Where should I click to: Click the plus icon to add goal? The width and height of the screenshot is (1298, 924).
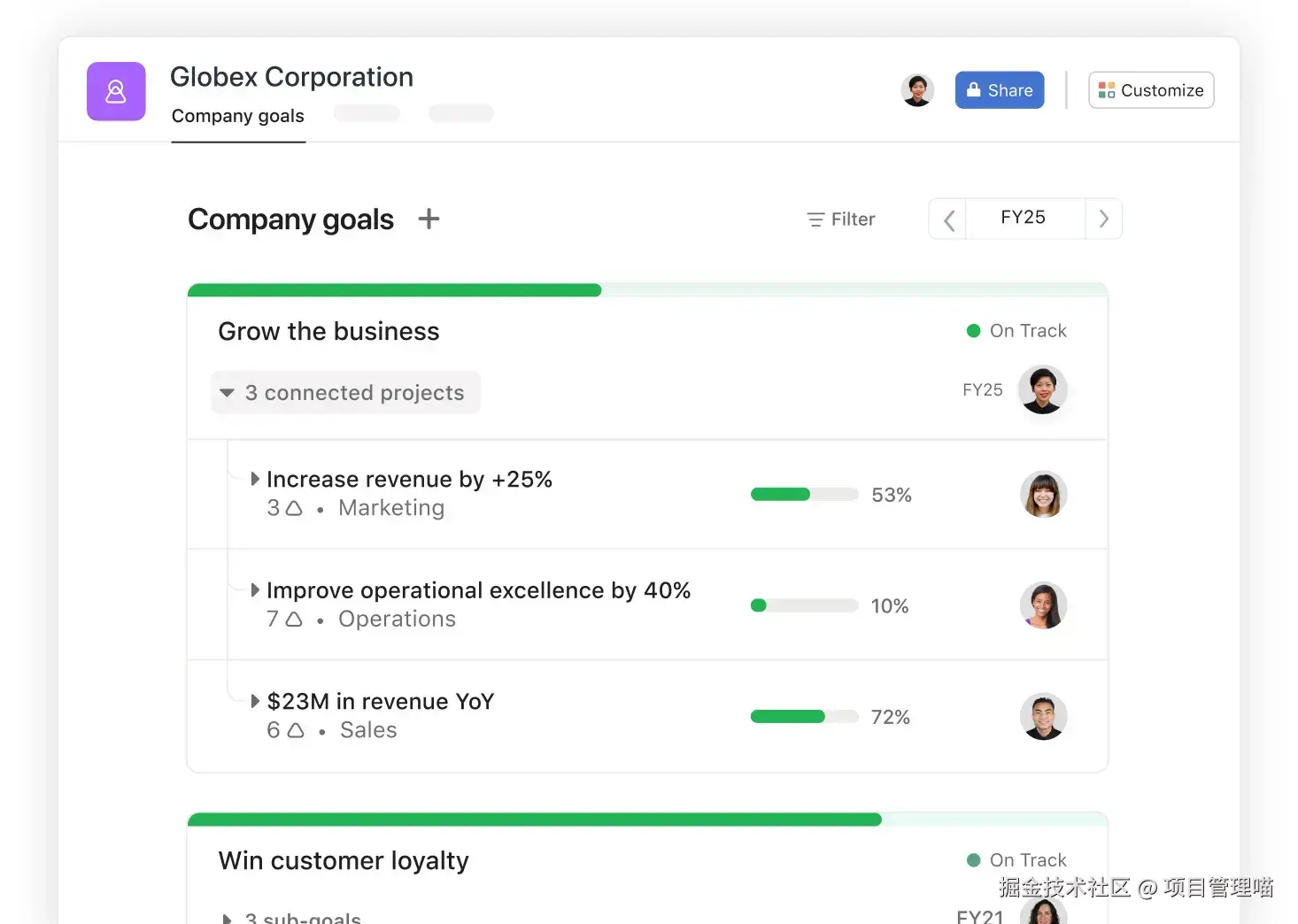[x=429, y=219]
